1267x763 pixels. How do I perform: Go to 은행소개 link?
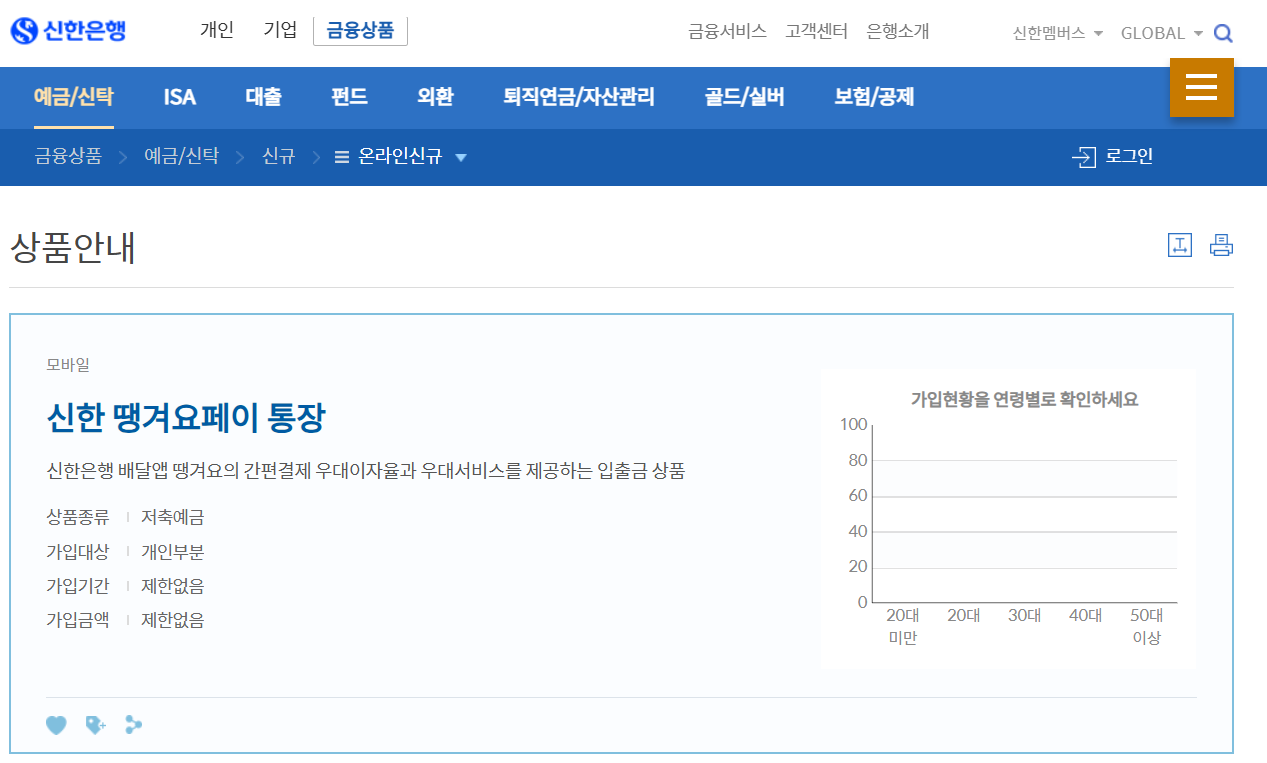(898, 31)
